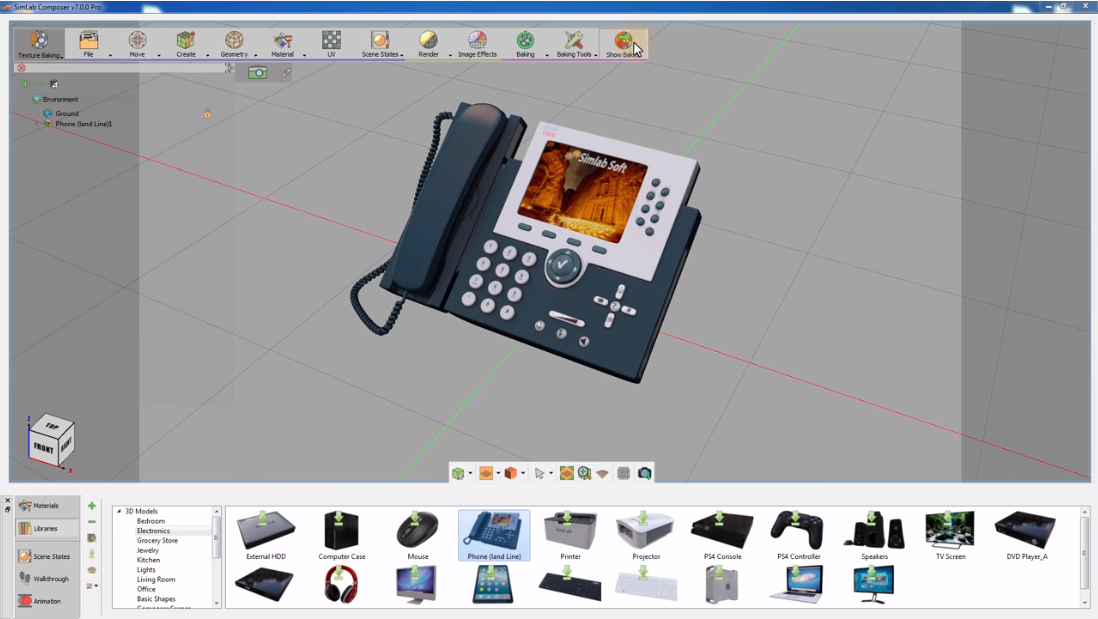Collapse the 3D Models tree node
The height and width of the screenshot is (619, 1098).
[x=119, y=511]
